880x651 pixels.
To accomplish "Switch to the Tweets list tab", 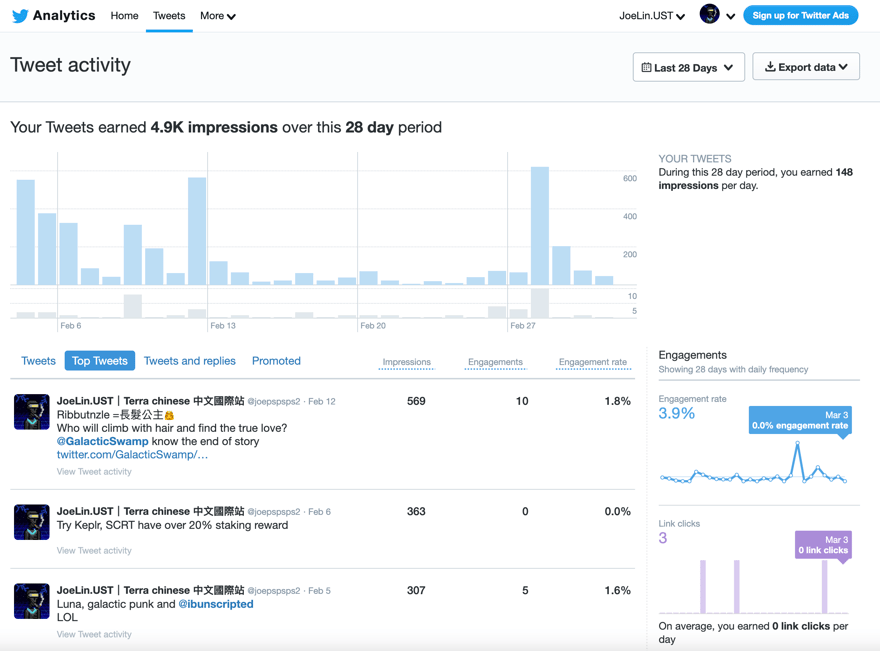I will [x=38, y=361].
